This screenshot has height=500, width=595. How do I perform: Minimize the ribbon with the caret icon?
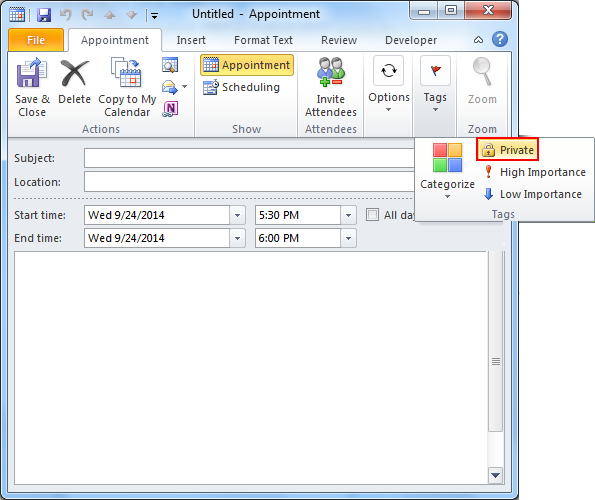[x=479, y=39]
